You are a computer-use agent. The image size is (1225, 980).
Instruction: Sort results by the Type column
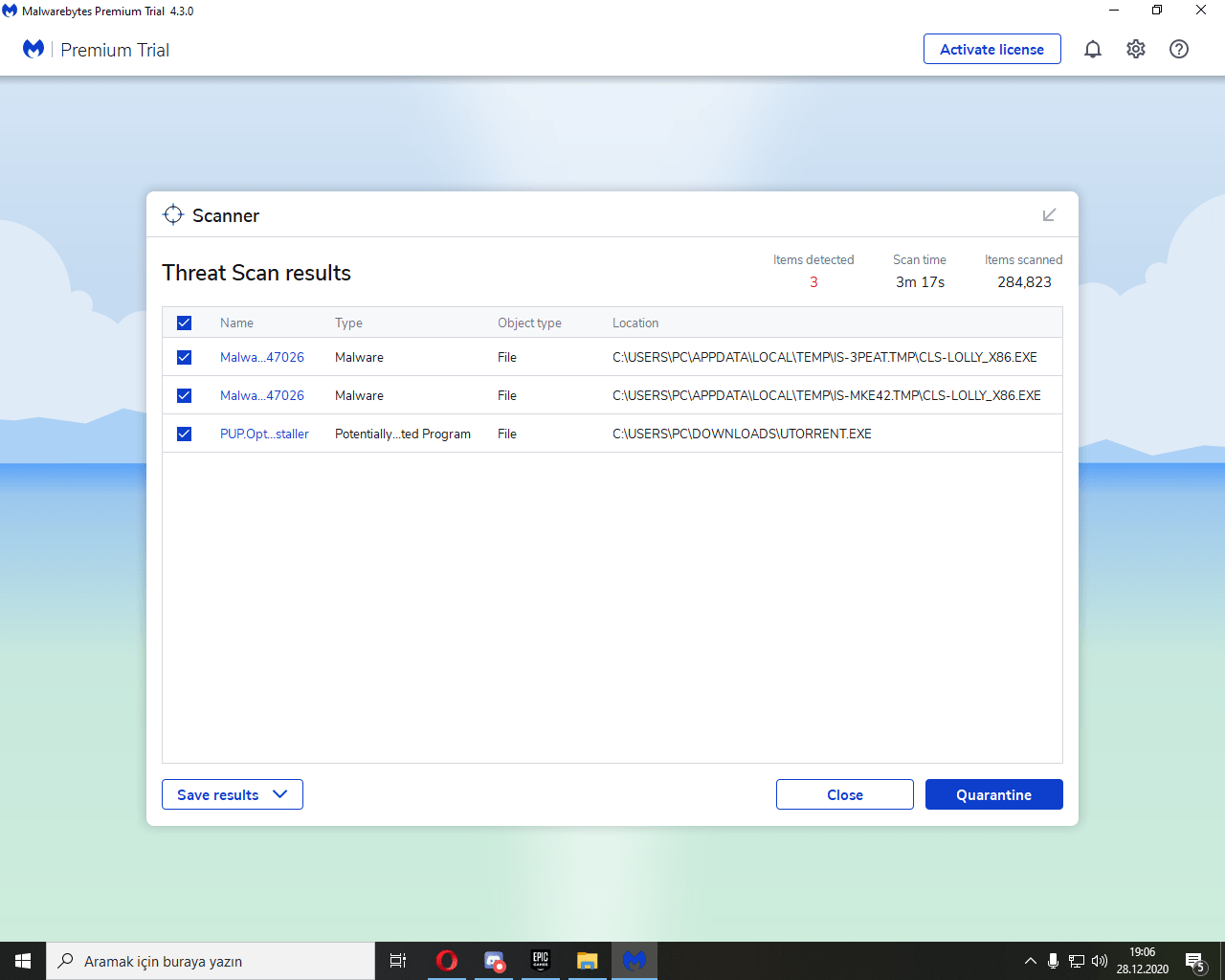[348, 323]
